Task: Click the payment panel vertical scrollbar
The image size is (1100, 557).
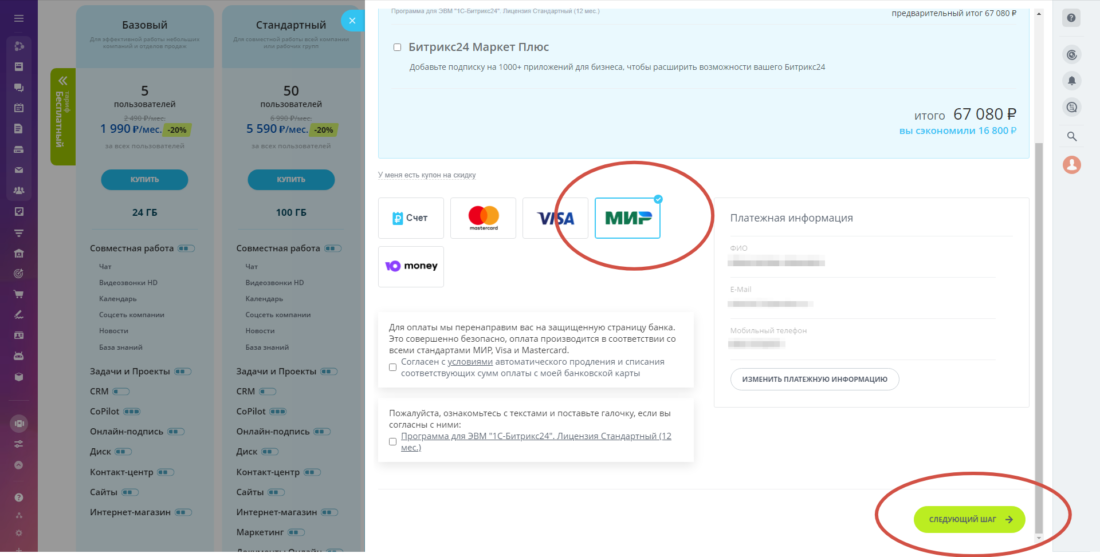Action: pos(1039,338)
